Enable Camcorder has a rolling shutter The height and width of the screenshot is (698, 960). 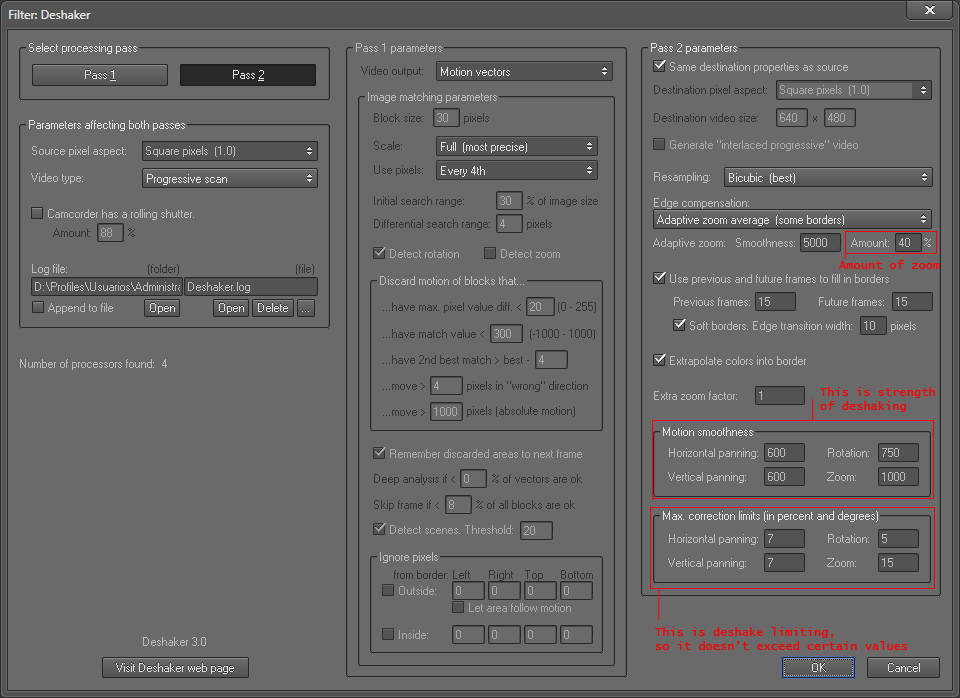(x=37, y=213)
